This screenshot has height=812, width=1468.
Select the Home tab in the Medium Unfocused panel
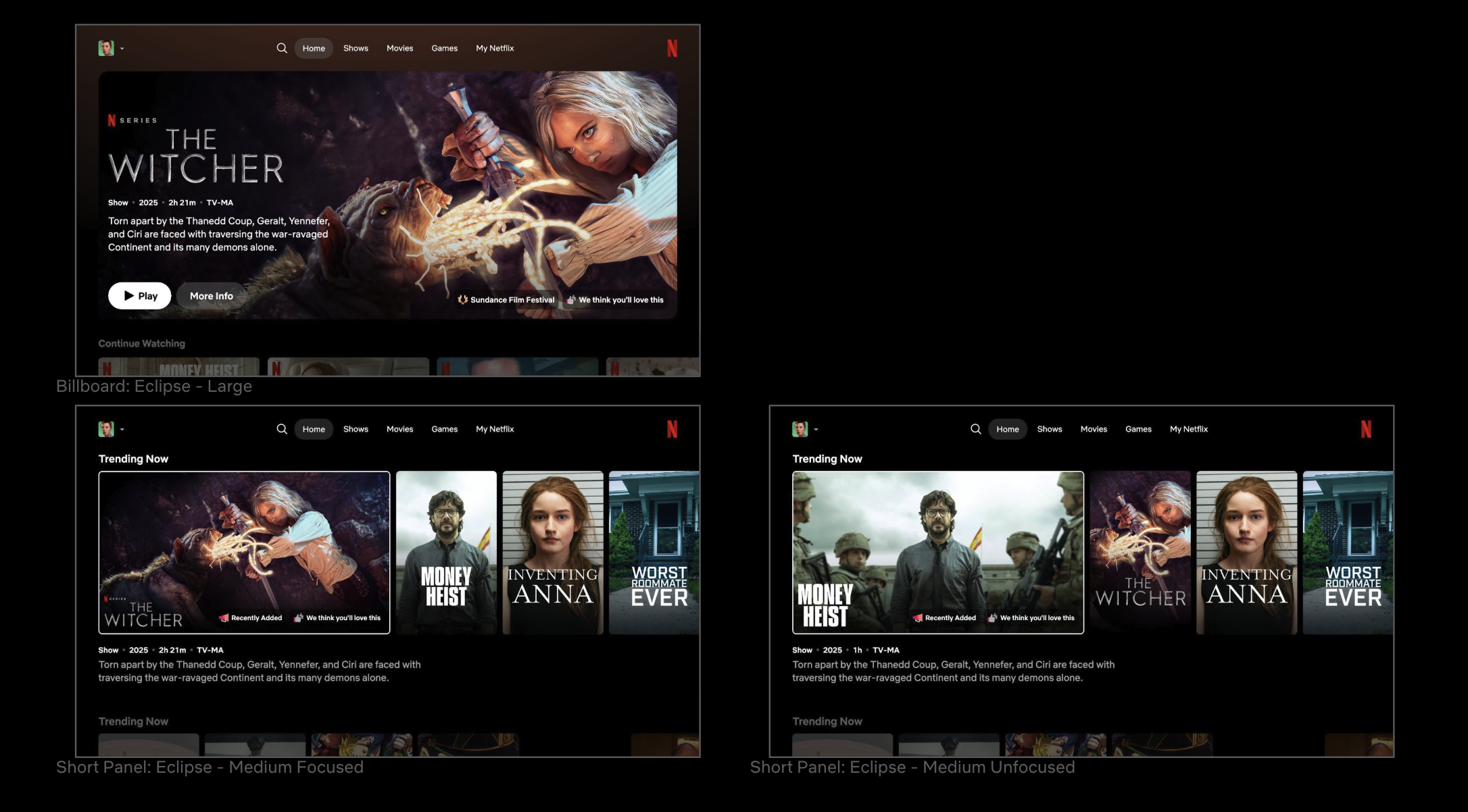1008,429
